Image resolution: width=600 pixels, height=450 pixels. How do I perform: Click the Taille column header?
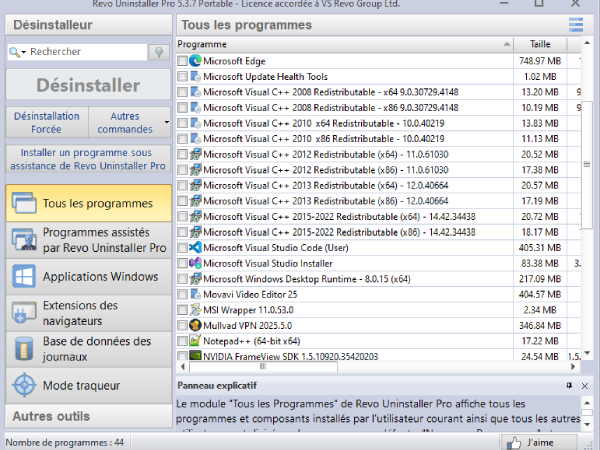[x=540, y=44]
